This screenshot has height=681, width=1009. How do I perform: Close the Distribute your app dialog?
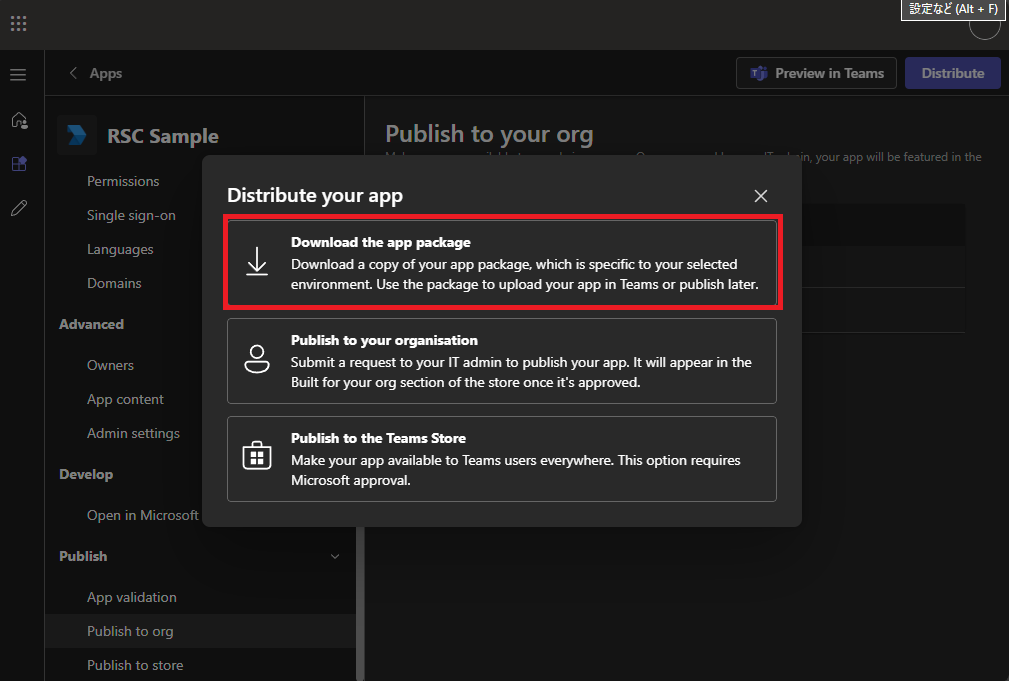pos(761,196)
